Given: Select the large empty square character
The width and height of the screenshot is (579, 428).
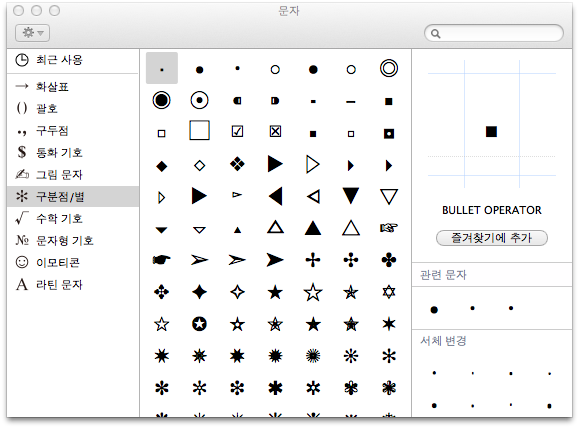Looking at the screenshot, I should [199, 130].
